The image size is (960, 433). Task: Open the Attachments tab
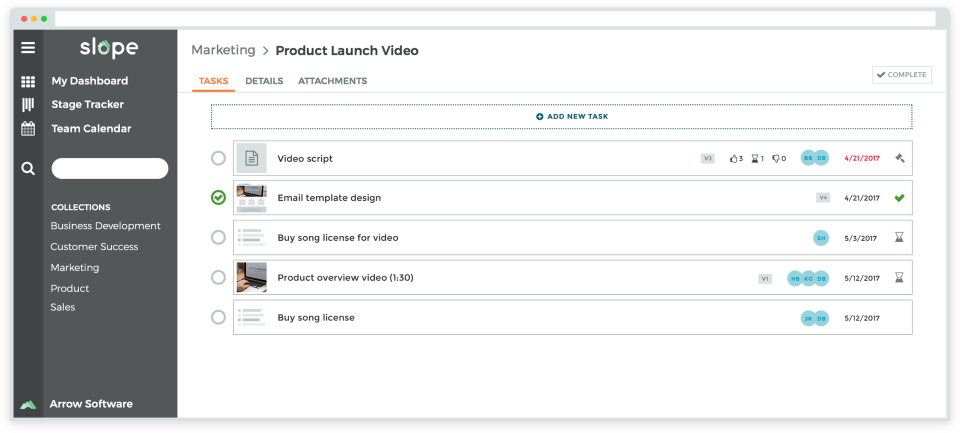tap(332, 81)
